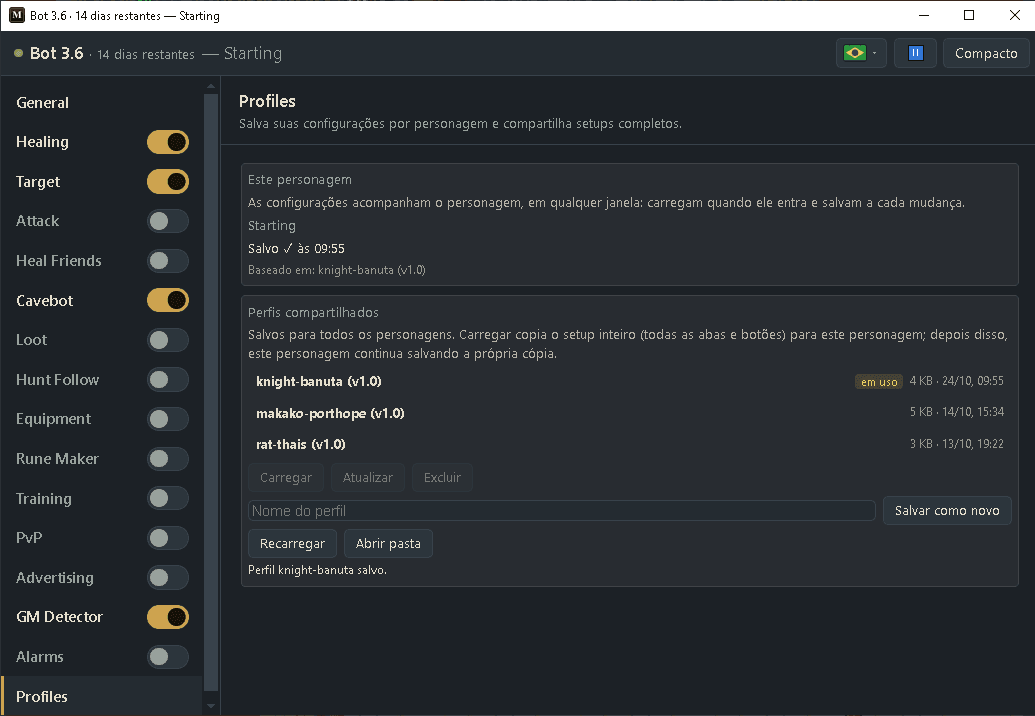Open the Healing section
Viewport: 1035px width, 716px height.
[x=42, y=142]
